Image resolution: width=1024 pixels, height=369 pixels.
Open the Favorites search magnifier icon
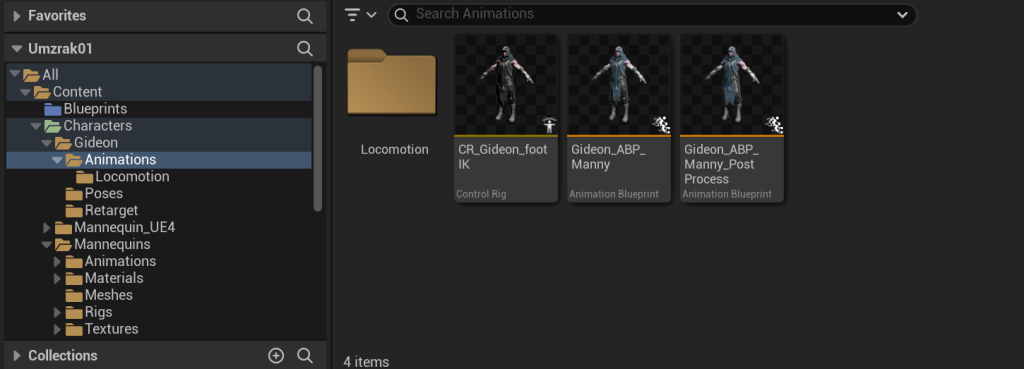(305, 16)
